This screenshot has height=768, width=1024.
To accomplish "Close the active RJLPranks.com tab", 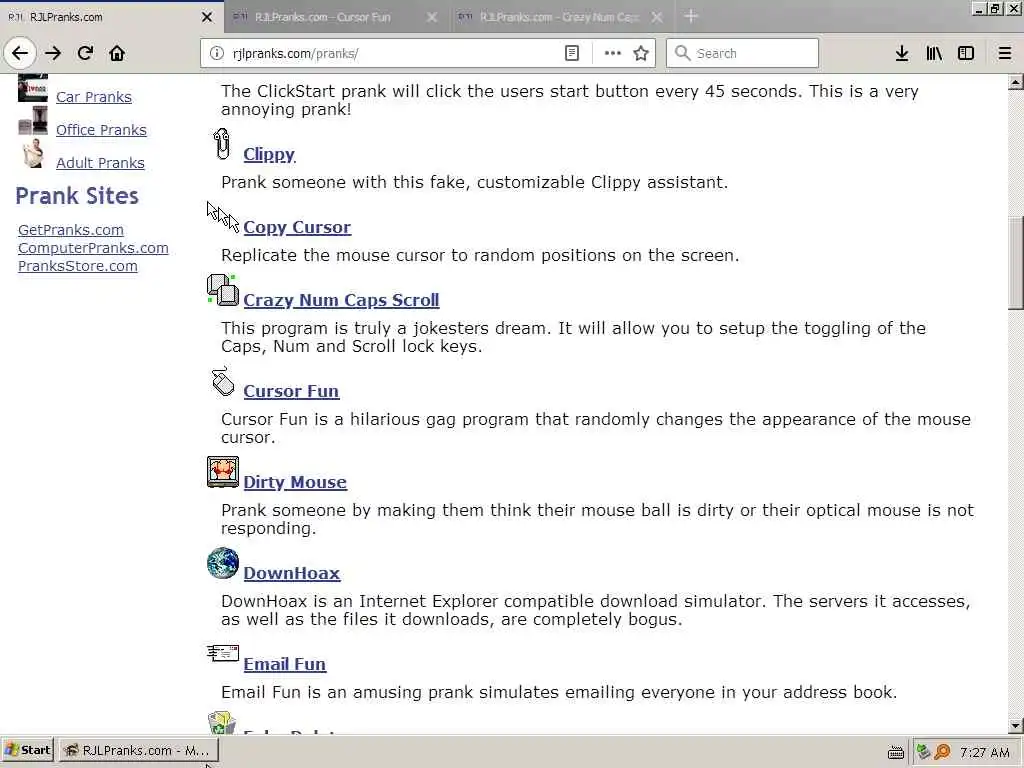I will point(207,17).
